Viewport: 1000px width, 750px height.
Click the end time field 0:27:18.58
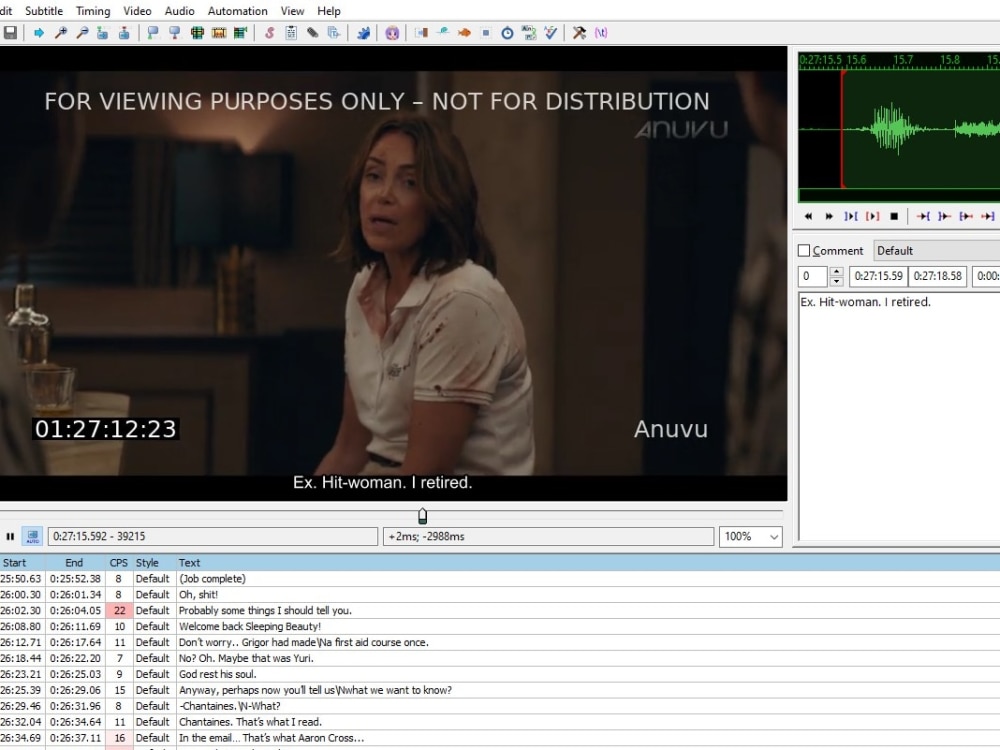point(938,276)
